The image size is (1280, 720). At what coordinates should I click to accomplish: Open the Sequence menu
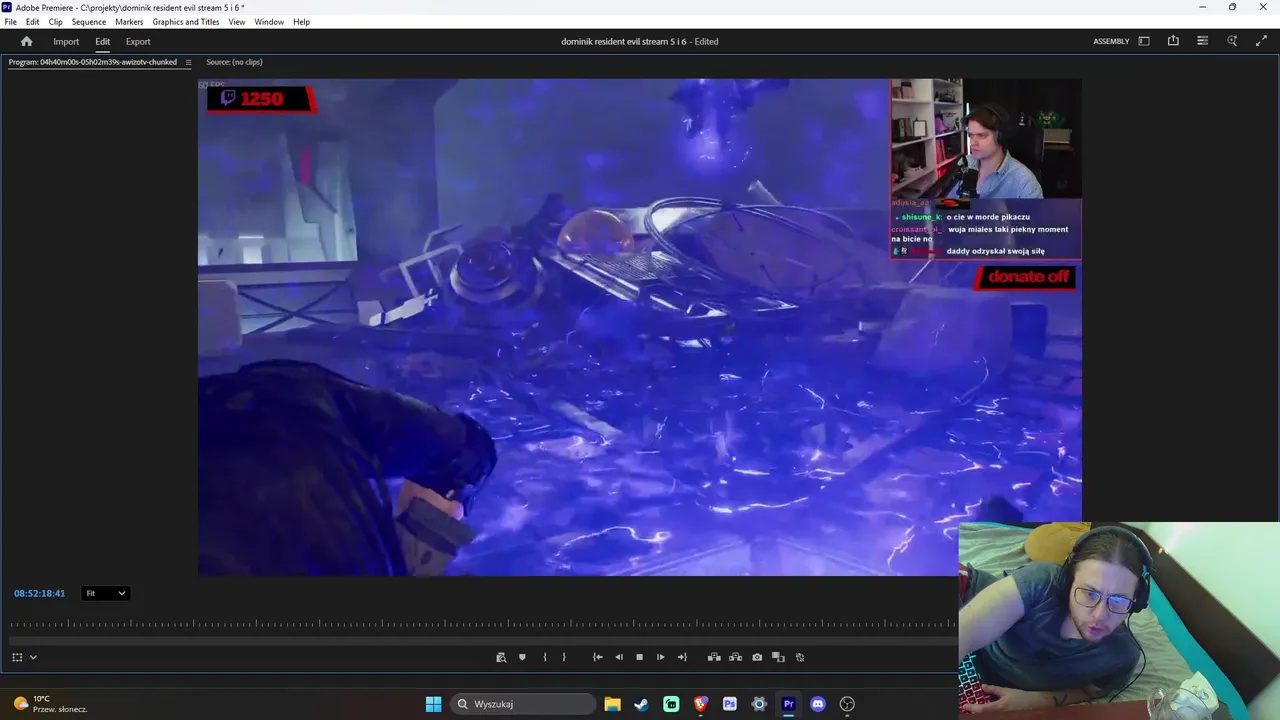point(89,22)
